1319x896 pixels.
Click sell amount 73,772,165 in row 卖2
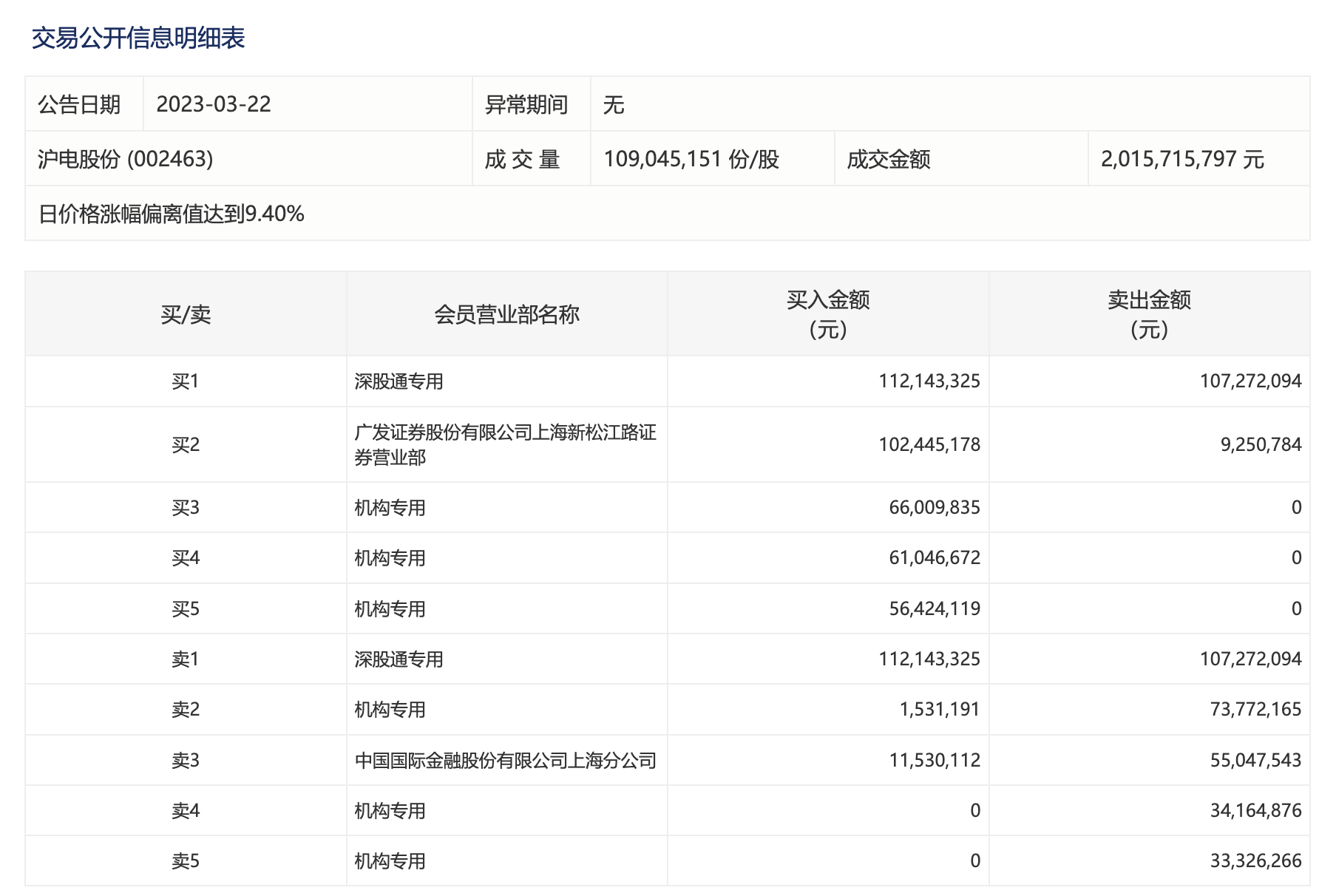[1255, 710]
